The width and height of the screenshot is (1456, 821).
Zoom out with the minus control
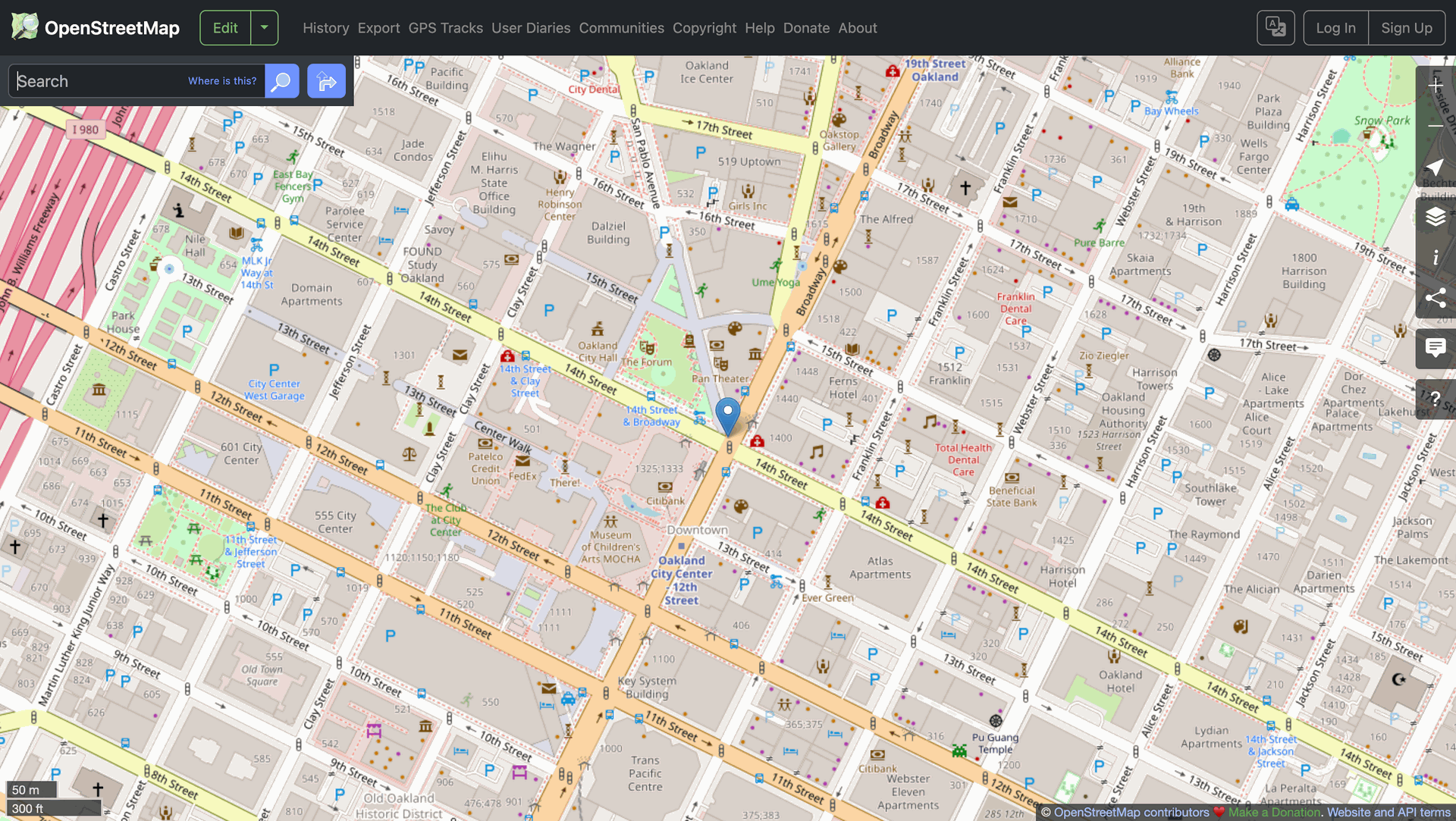coord(1435,126)
